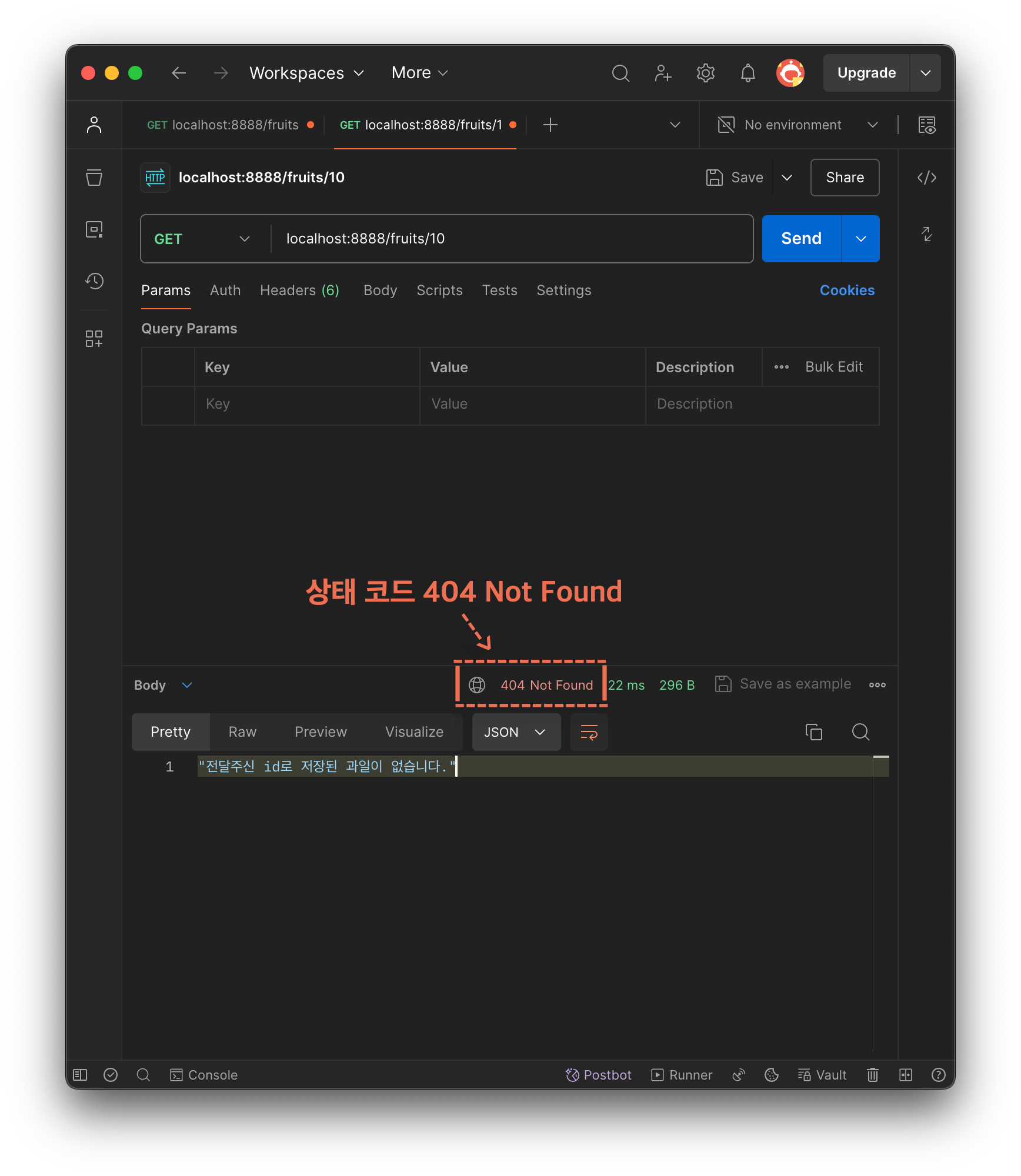The image size is (1021, 1176).
Task: Open Environments icon in the left sidebar
Action: coord(94,229)
